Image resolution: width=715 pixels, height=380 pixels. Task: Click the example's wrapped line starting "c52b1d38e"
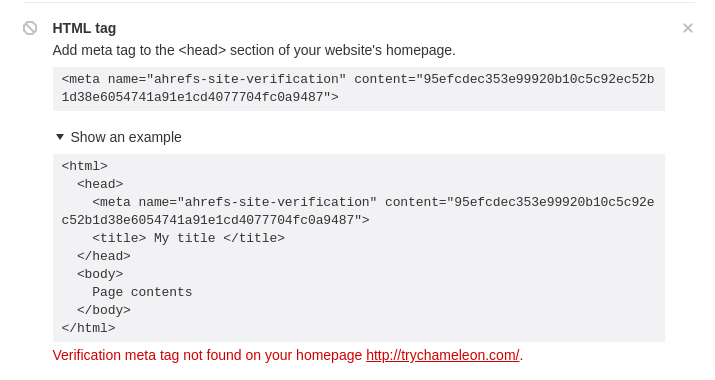click(x=215, y=220)
